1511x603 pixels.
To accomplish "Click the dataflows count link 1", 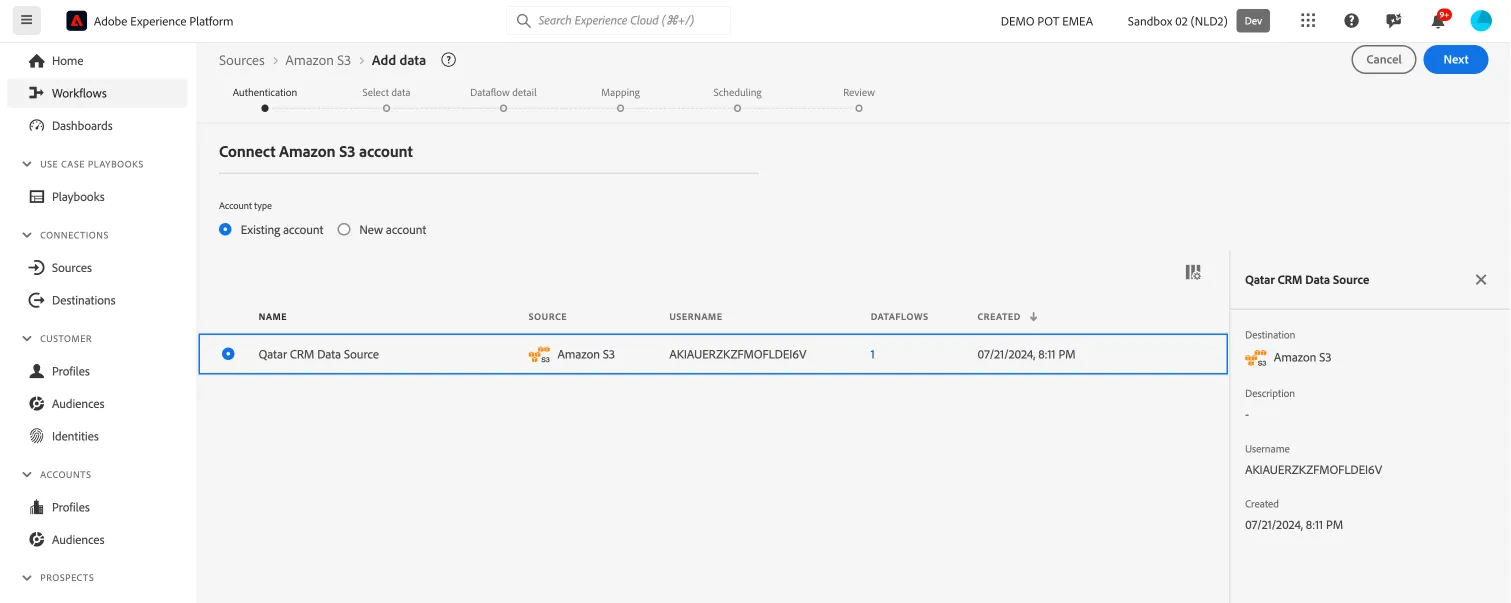I will [873, 354].
